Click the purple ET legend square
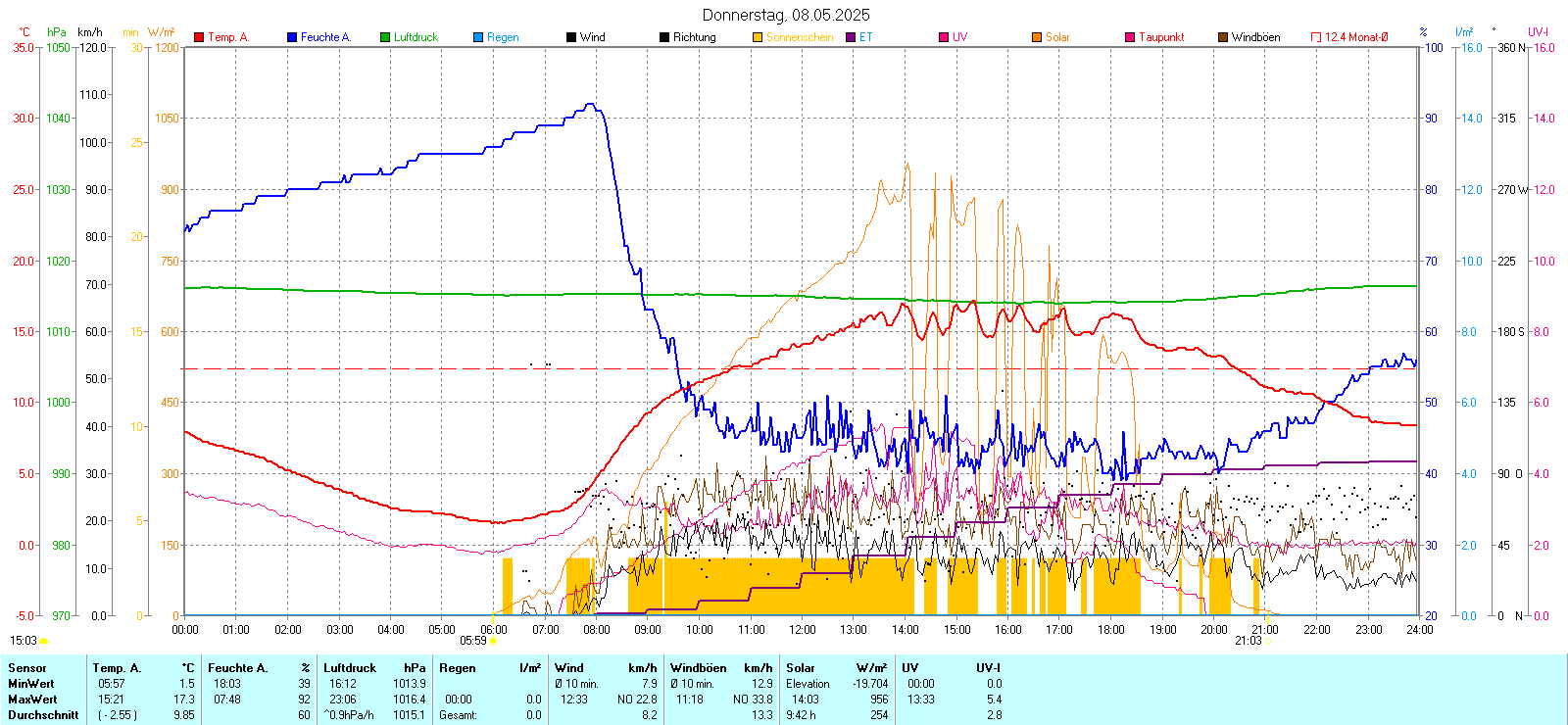Screen dimensions: 1568x725 click(x=851, y=37)
